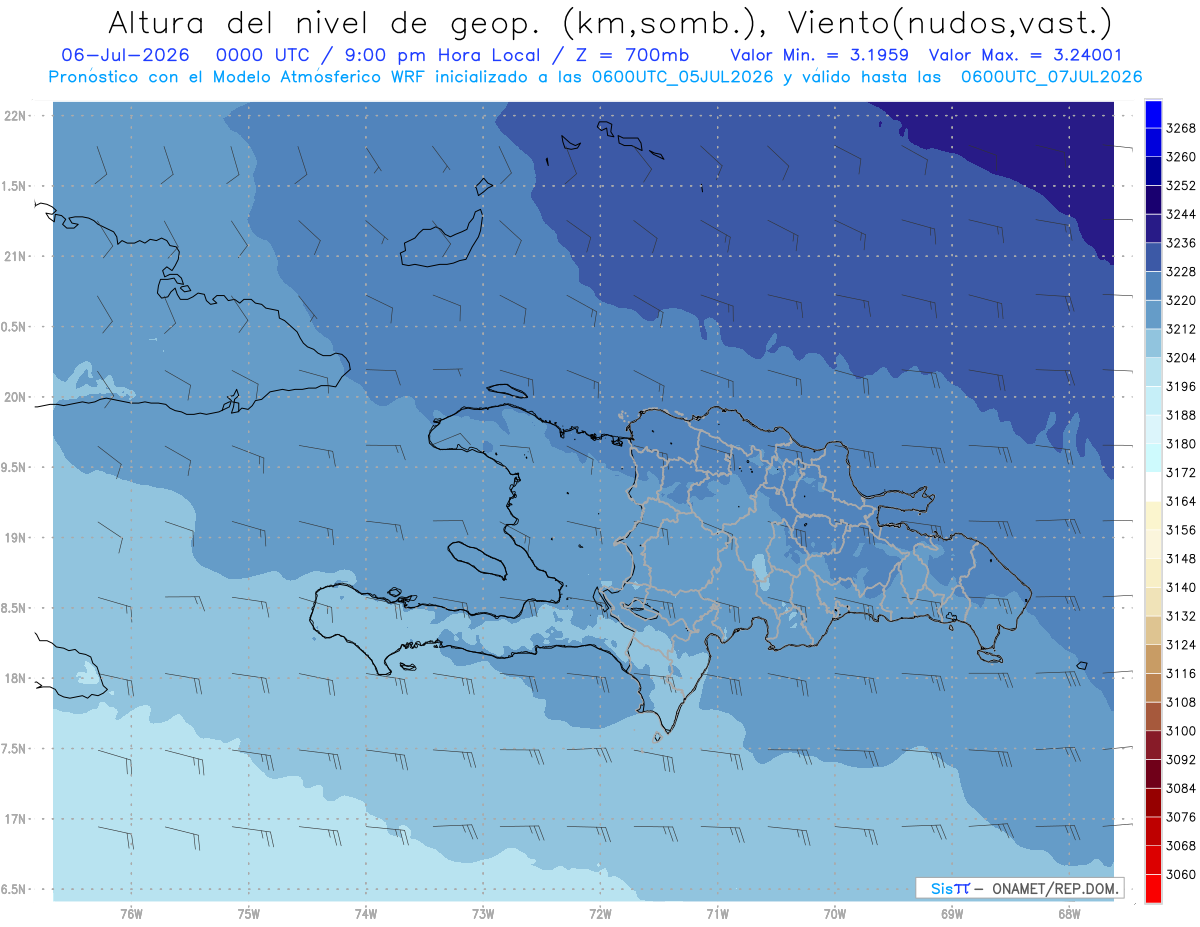
Task: Click the 70W longitude label
Action: click(835, 914)
